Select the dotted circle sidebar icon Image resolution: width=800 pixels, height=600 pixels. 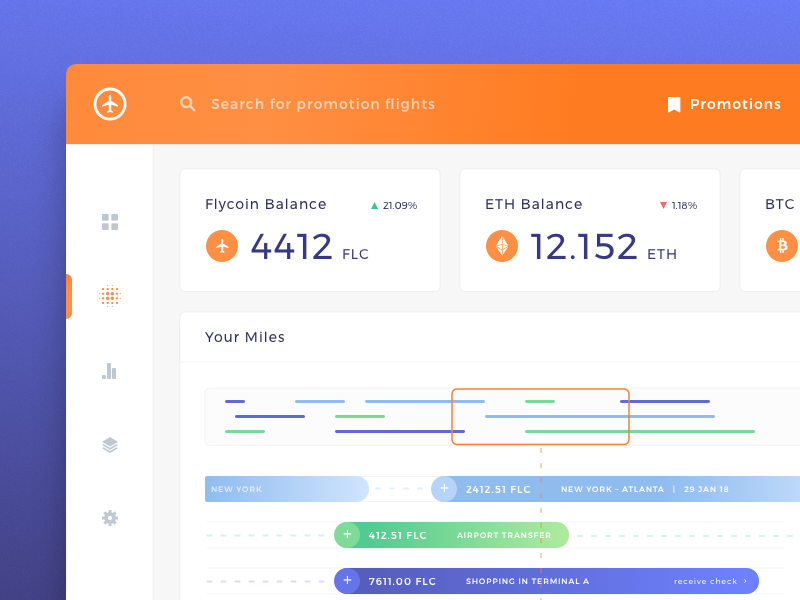point(110,296)
